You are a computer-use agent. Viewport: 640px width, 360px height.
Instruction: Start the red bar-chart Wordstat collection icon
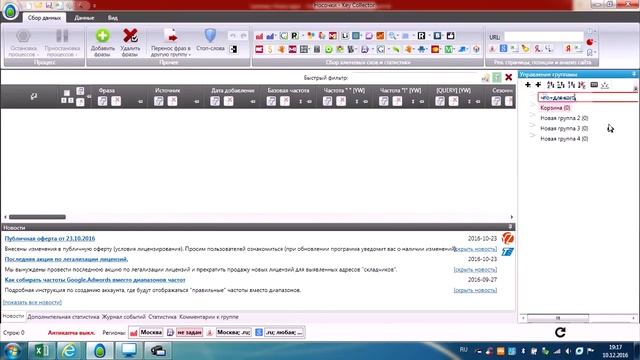pyautogui.click(x=259, y=36)
